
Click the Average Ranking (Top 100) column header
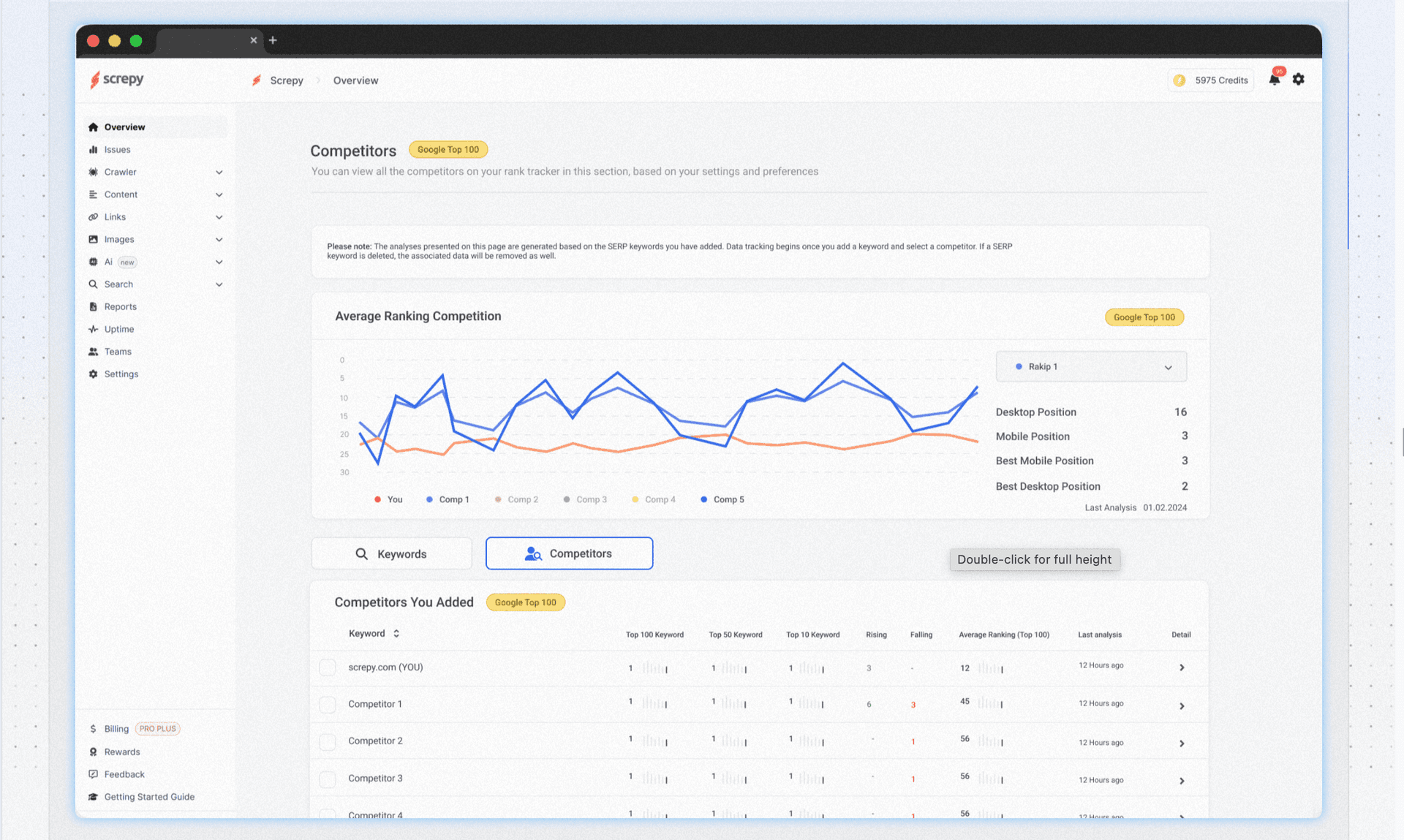(1004, 635)
